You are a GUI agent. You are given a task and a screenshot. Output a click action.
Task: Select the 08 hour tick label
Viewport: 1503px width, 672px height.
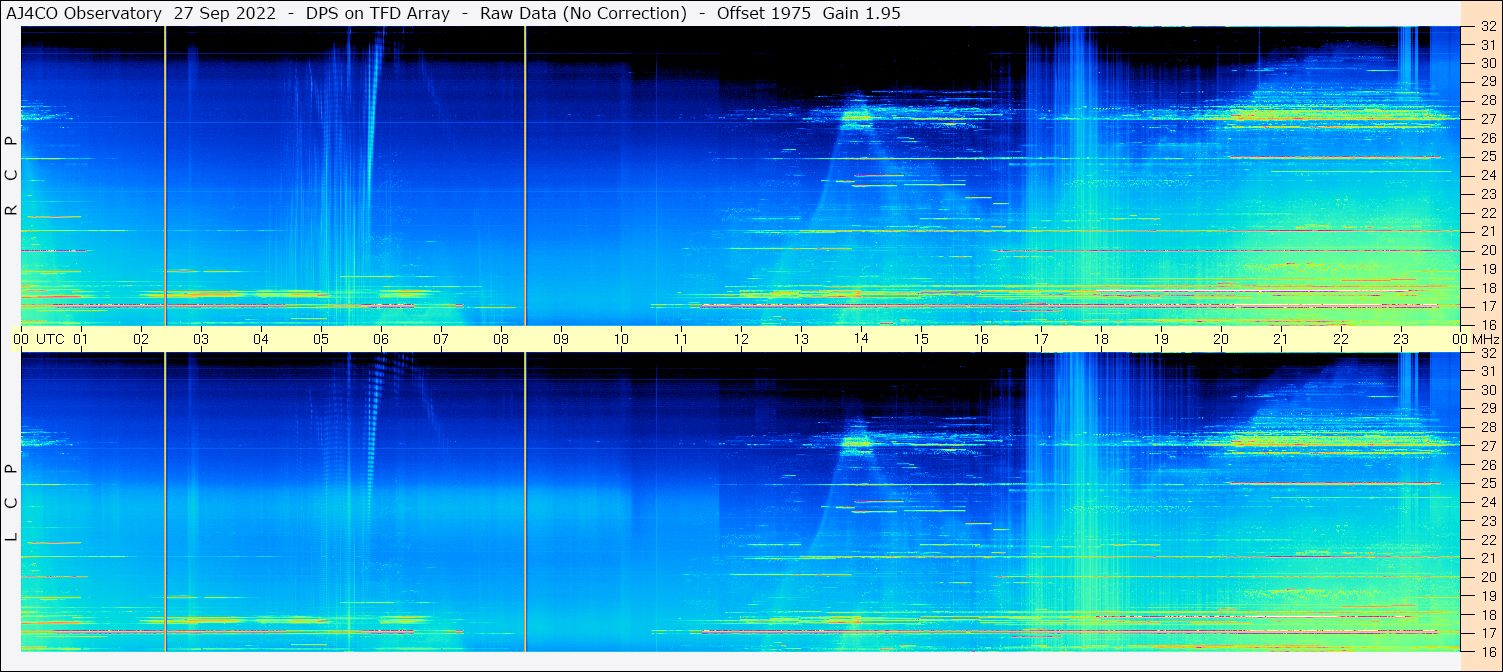[501, 339]
